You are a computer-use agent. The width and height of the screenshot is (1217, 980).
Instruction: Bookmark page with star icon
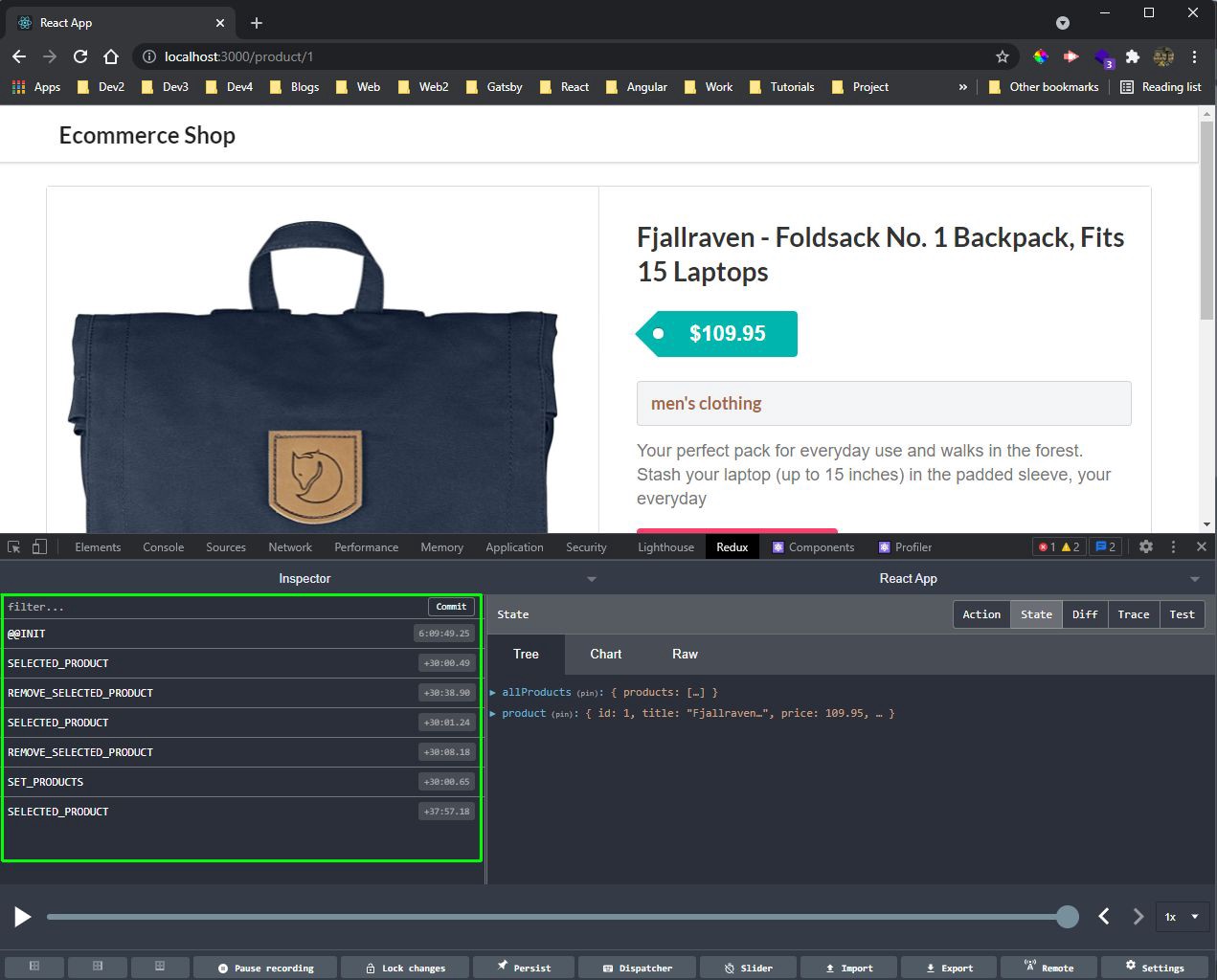1003,56
